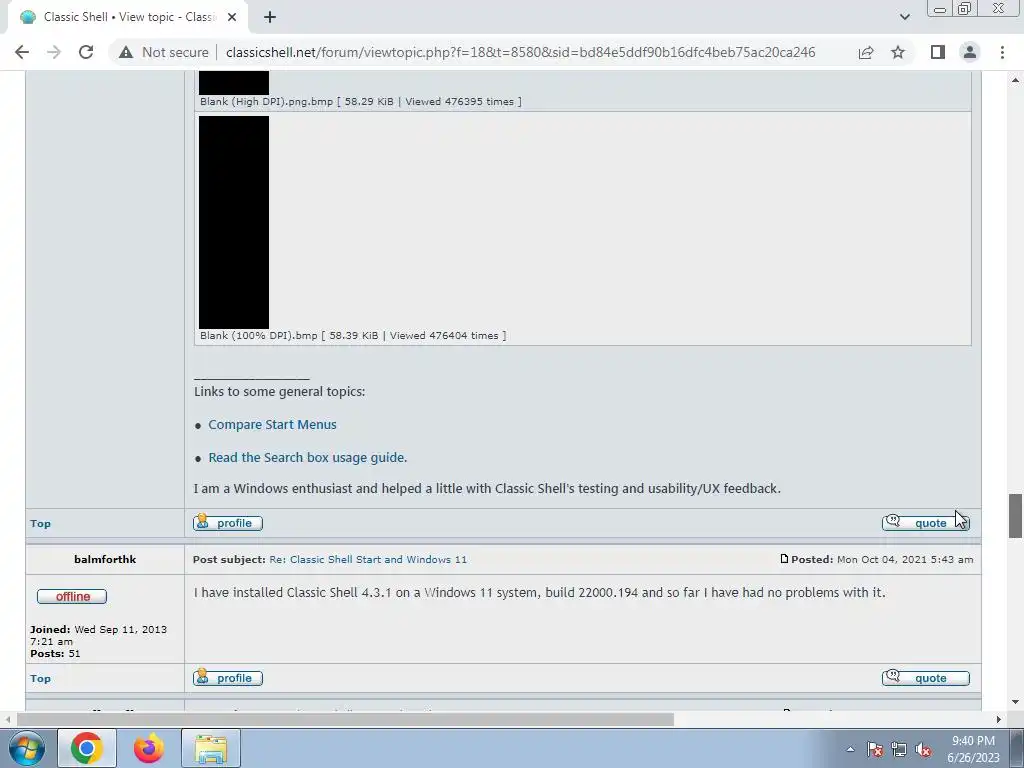The width and height of the screenshot is (1024, 768).
Task: Show hidden system tray icons
Action: click(850, 749)
